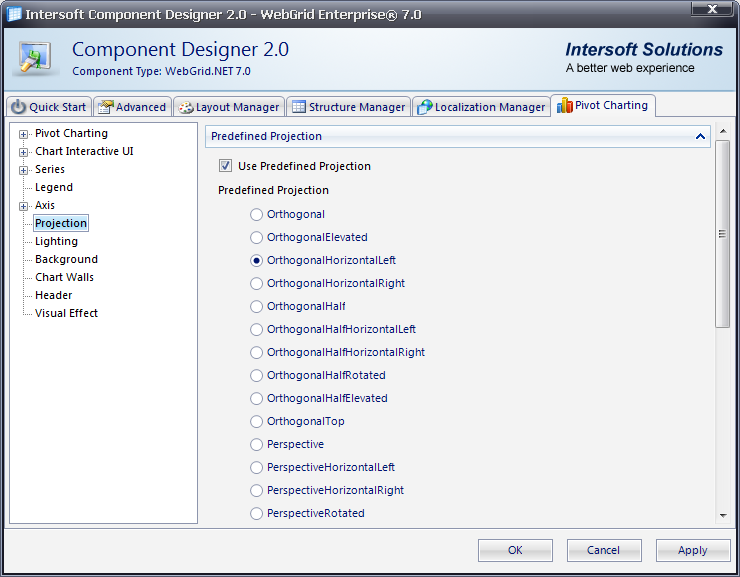Uncheck Use Predefined Projection checkbox
The height and width of the screenshot is (577, 740).
coord(225,166)
